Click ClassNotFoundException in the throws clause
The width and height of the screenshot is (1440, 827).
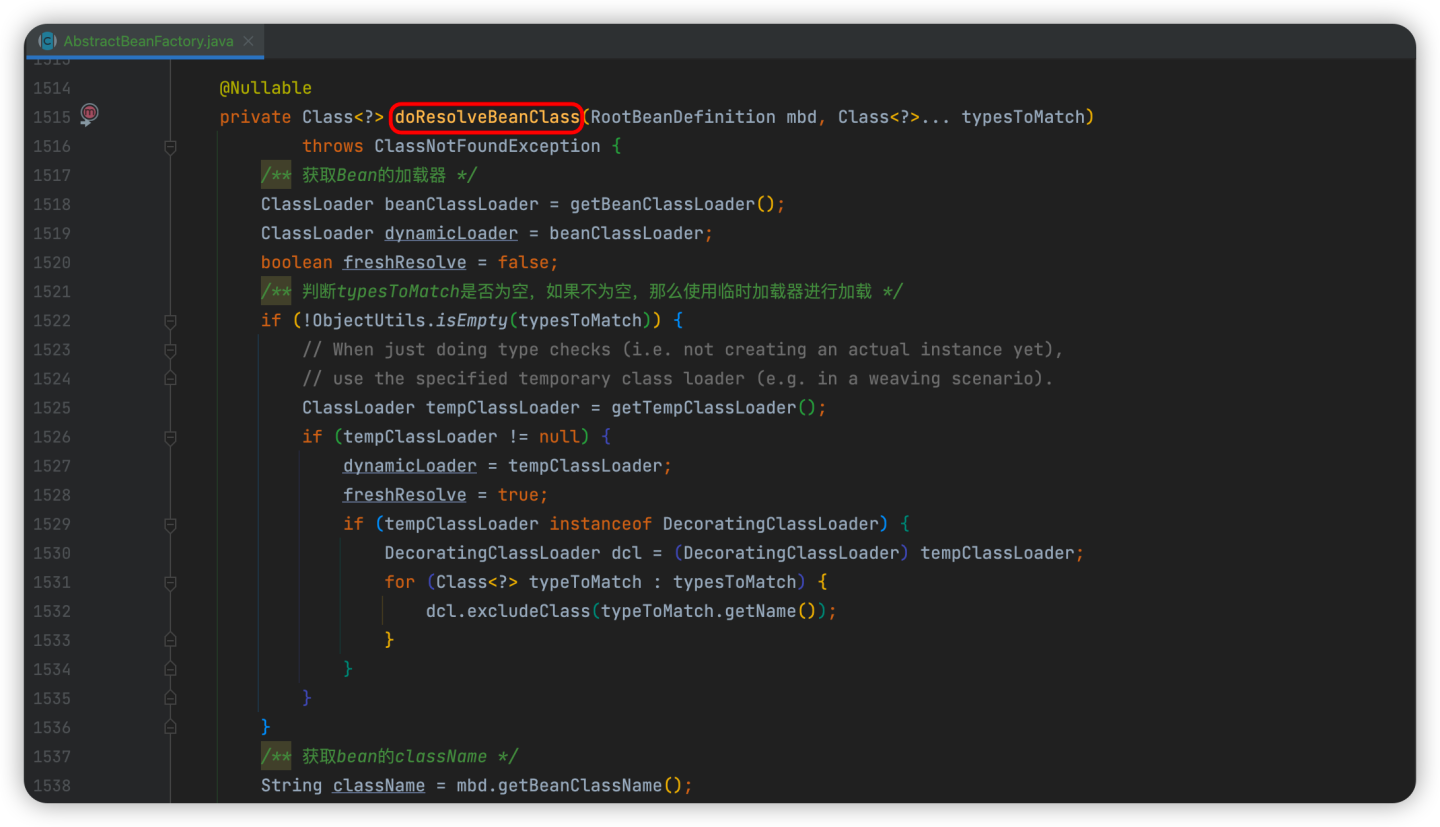tap(487, 146)
